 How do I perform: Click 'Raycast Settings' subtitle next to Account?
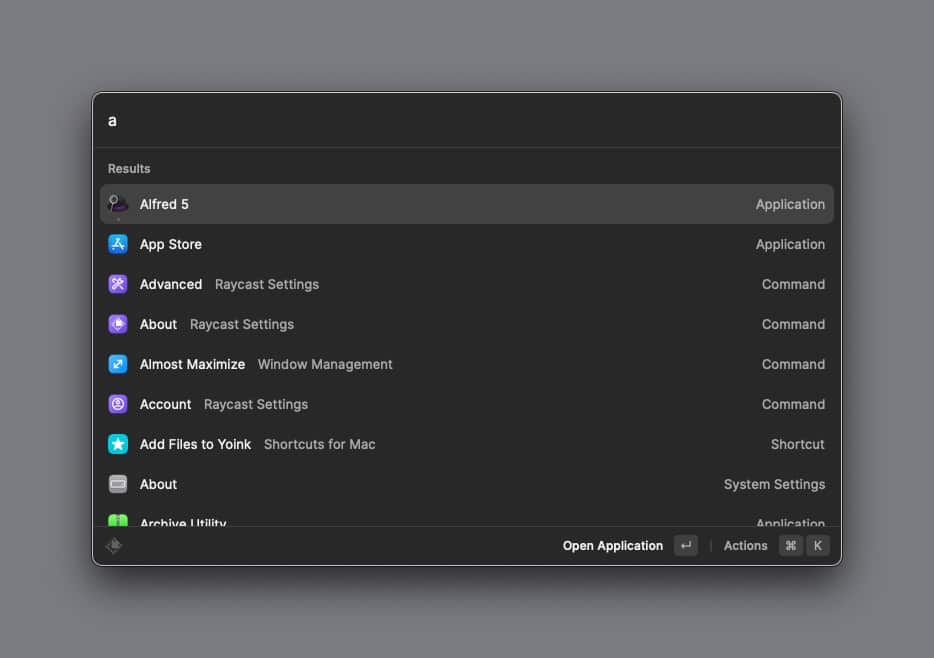[256, 404]
